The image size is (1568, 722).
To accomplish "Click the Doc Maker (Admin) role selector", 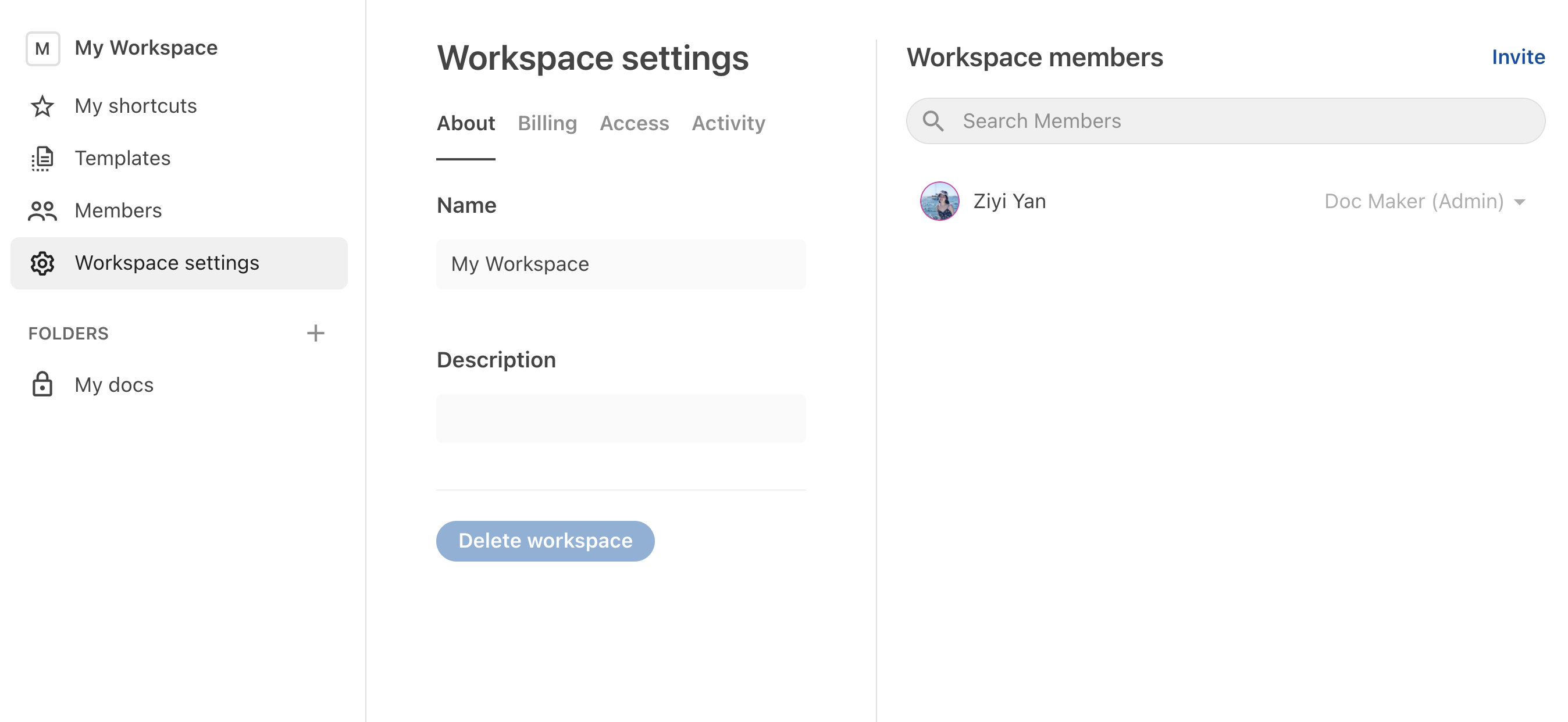I will tap(1413, 201).
